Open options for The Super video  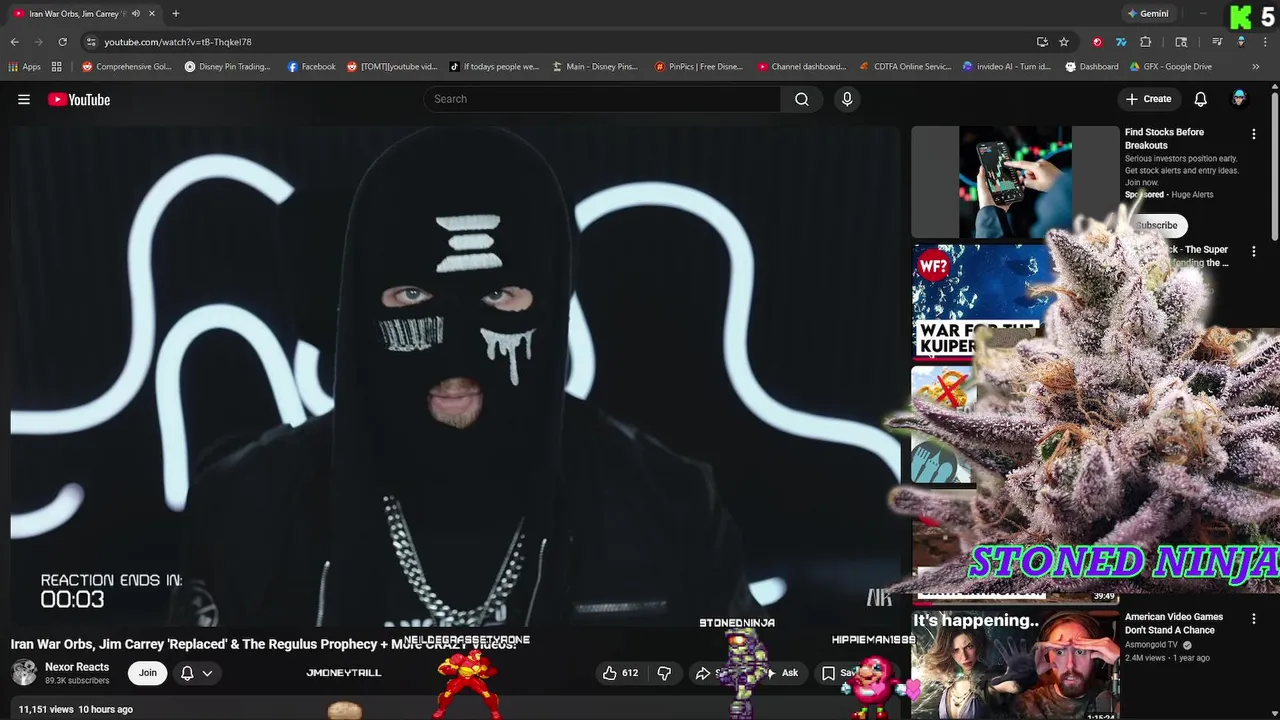1253,252
